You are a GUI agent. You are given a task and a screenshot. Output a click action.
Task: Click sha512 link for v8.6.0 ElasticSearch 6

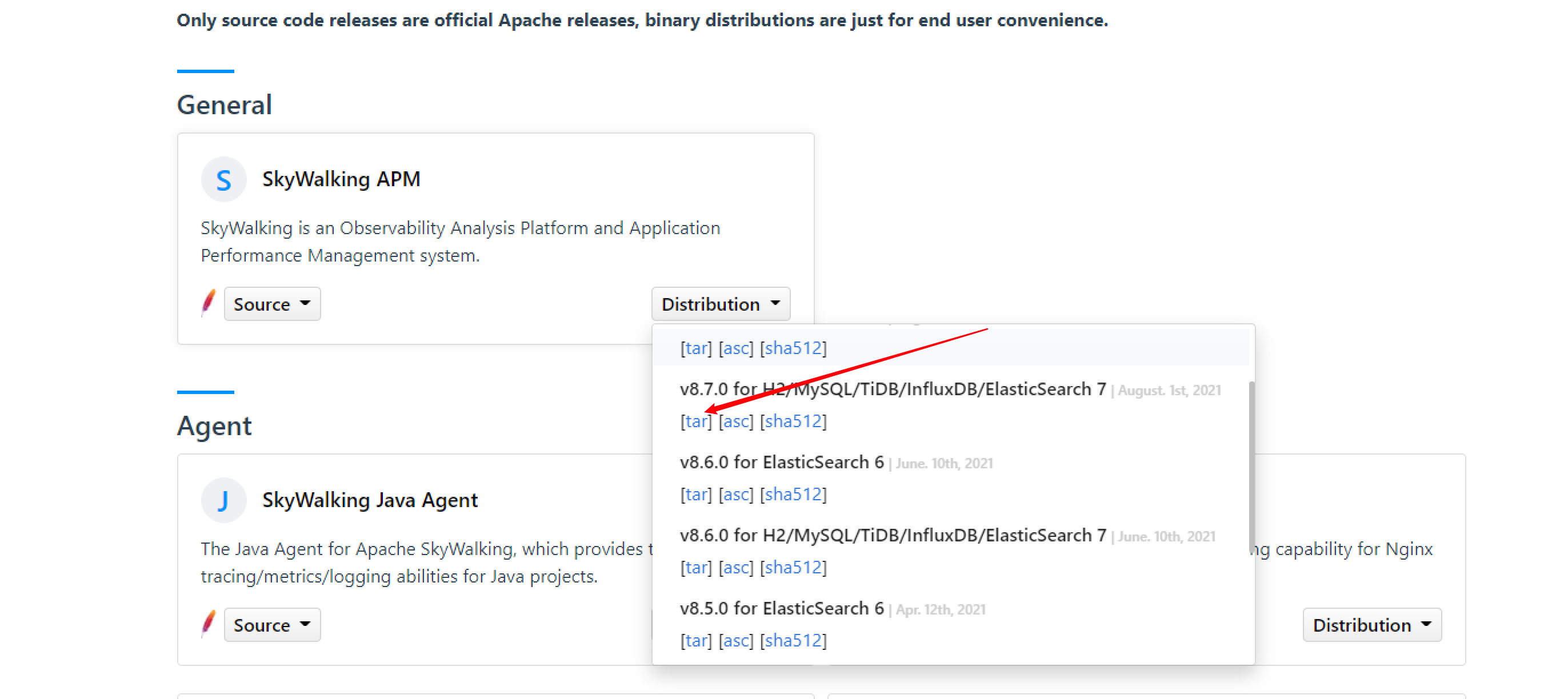click(x=793, y=495)
